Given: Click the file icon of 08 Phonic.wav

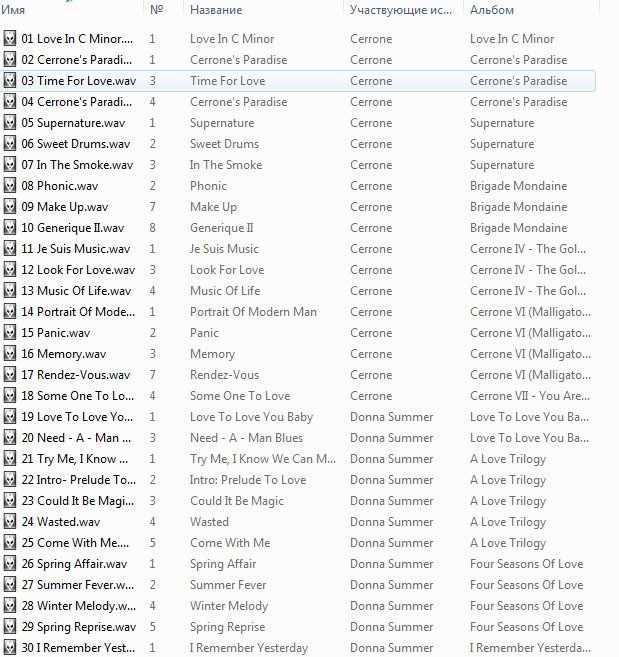Looking at the screenshot, I should click(10, 186).
